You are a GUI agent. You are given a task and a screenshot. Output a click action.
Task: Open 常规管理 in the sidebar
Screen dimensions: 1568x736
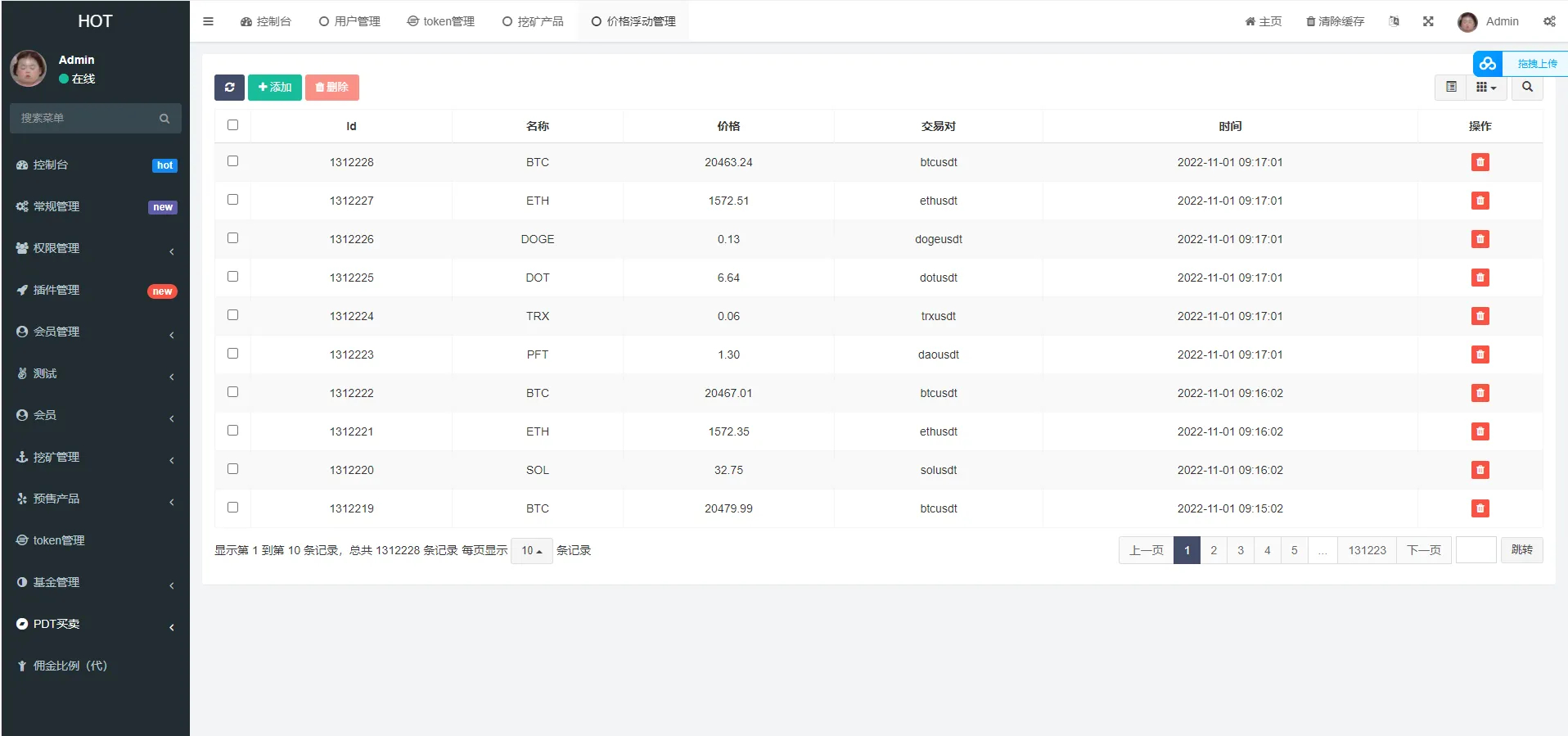[95, 206]
